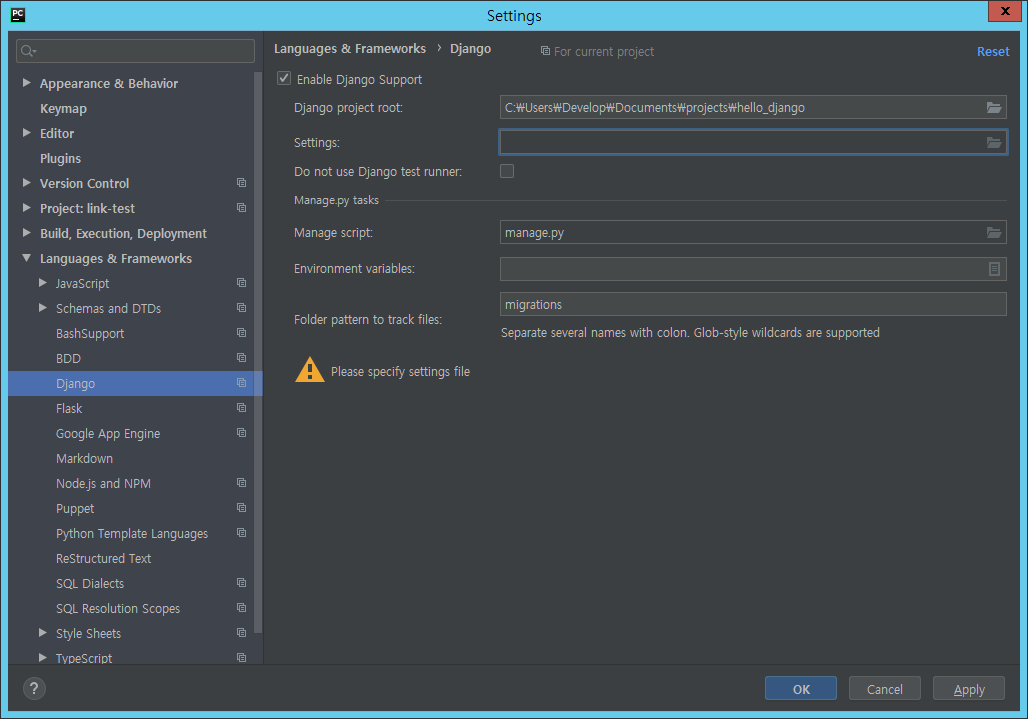Click the Folder pattern field with migrations
The width and height of the screenshot is (1028, 719).
pos(753,304)
